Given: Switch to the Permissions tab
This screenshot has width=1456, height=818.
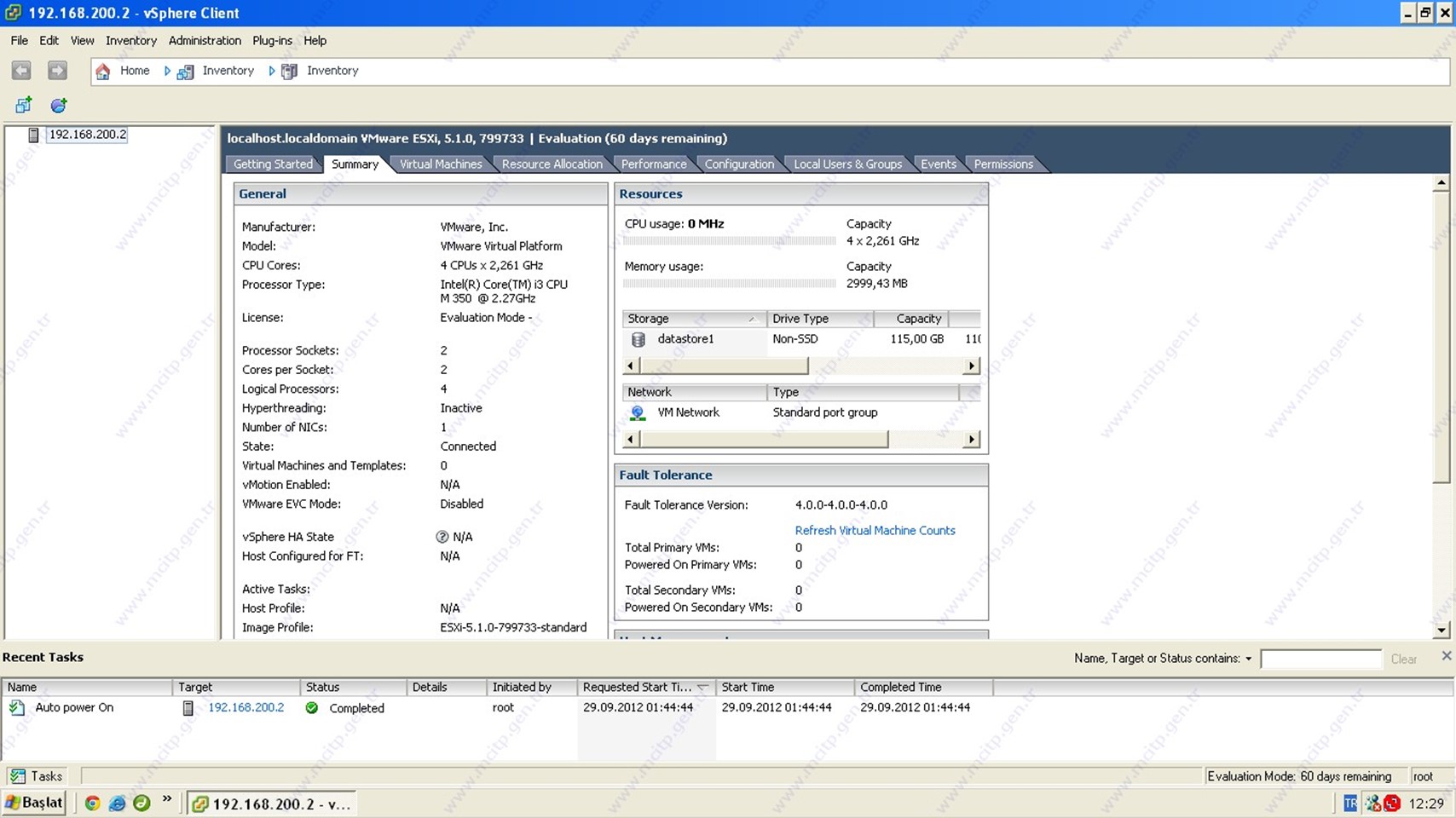Looking at the screenshot, I should coord(1003,164).
